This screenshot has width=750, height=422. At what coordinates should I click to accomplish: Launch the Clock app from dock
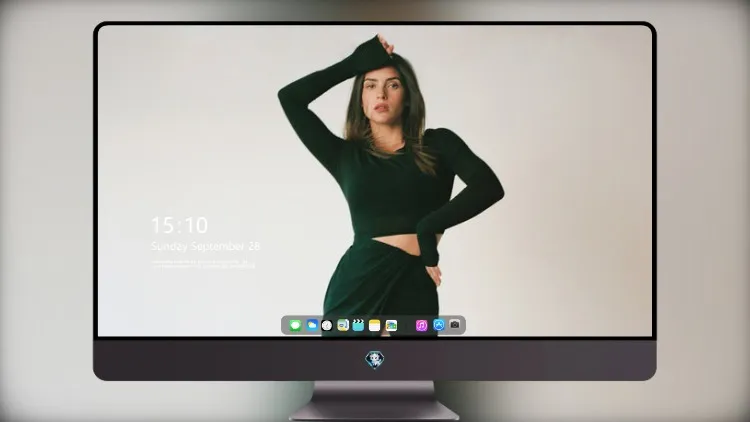click(x=327, y=325)
